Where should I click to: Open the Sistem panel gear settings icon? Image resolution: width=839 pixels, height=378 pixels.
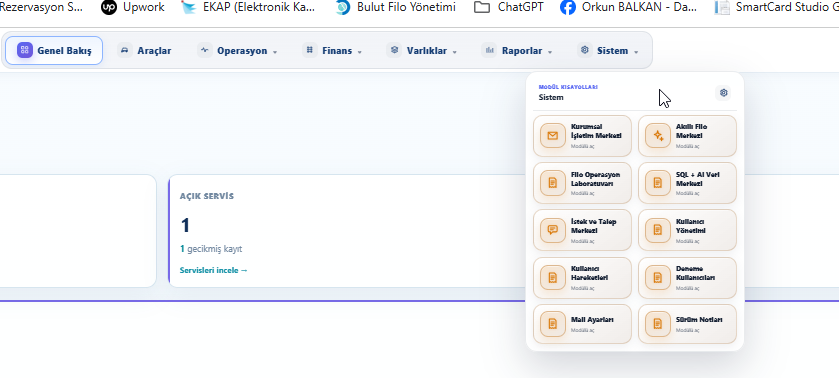click(723, 93)
